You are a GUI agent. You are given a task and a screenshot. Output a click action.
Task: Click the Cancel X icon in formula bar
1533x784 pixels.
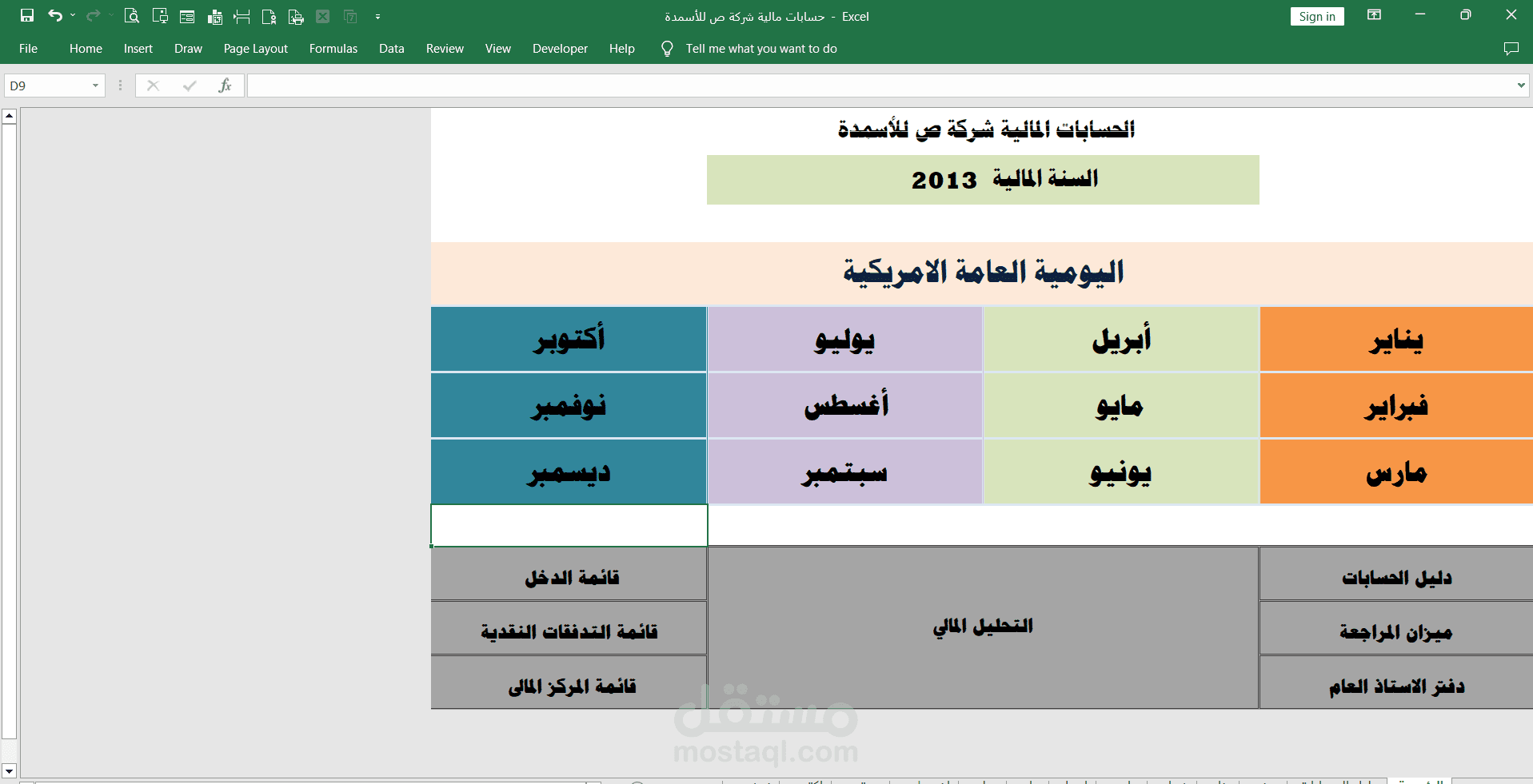[x=154, y=86]
